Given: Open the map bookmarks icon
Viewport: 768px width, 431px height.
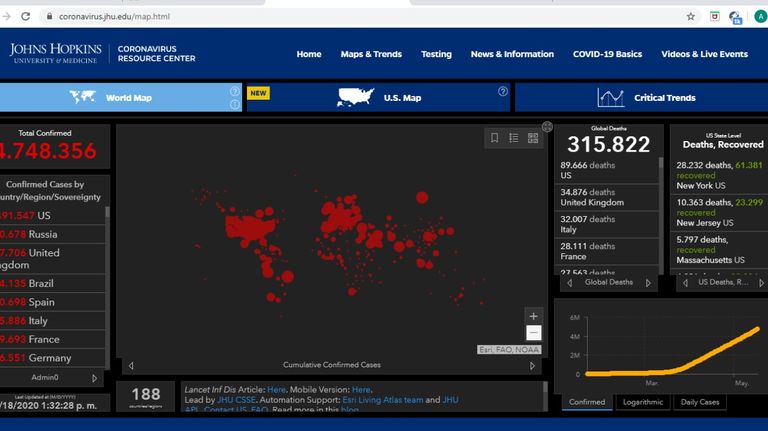Looking at the screenshot, I should 494,138.
